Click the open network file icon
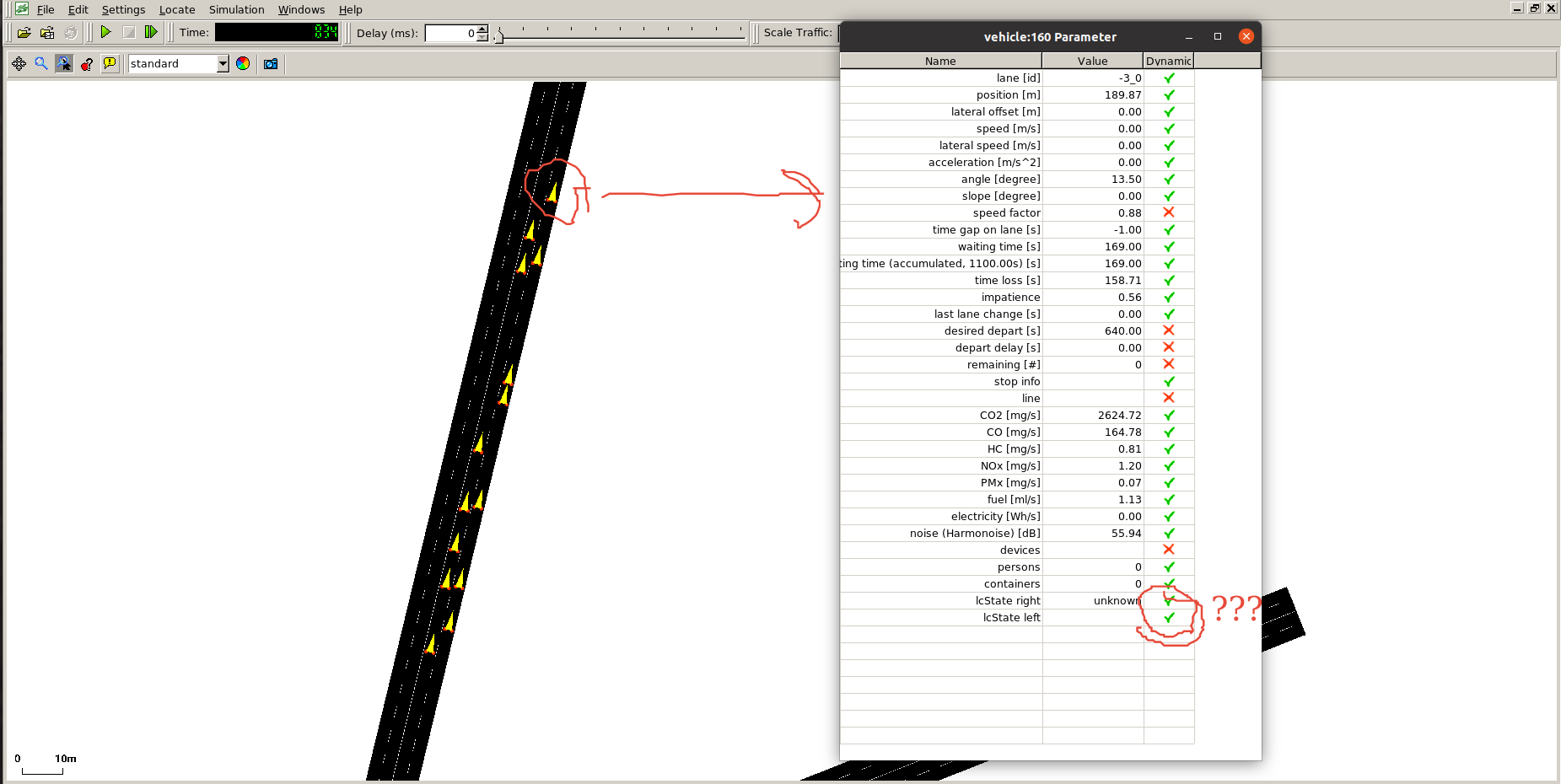Viewport: 1561px width, 784px height. pos(47,32)
